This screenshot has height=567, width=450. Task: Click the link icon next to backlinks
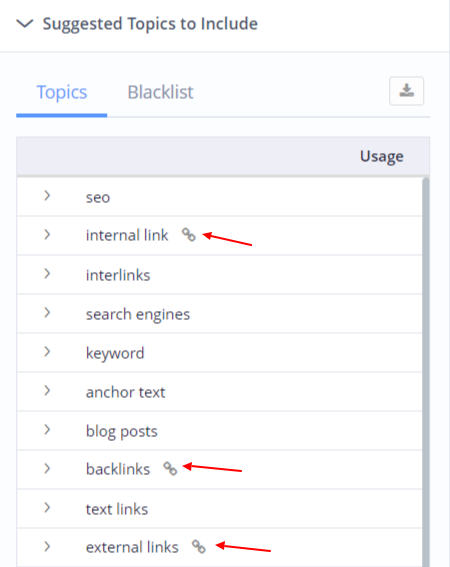point(170,469)
